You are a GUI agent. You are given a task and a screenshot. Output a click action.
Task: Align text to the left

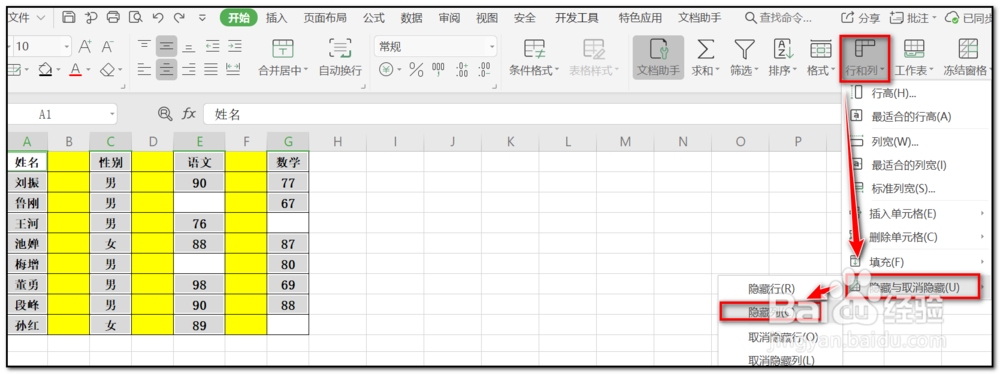pos(145,70)
